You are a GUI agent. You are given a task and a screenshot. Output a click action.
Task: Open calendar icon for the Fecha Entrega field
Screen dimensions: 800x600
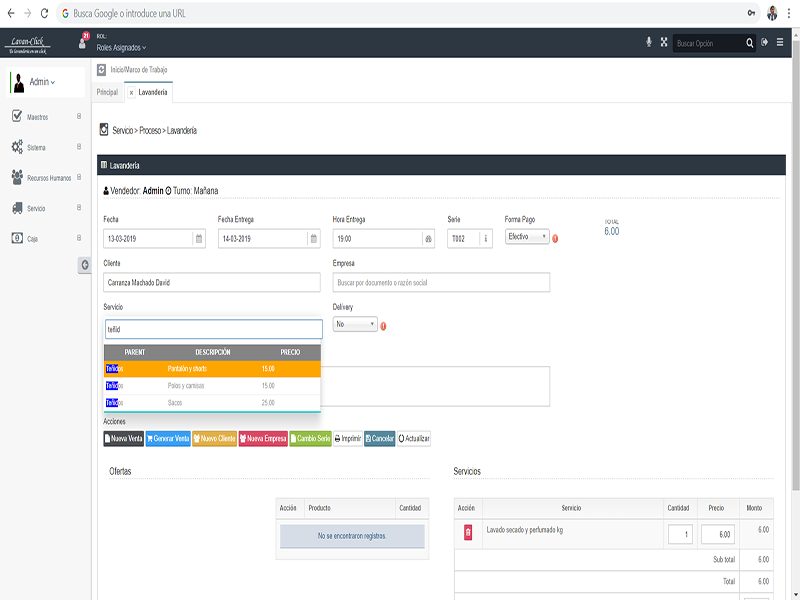pyautogui.click(x=314, y=239)
